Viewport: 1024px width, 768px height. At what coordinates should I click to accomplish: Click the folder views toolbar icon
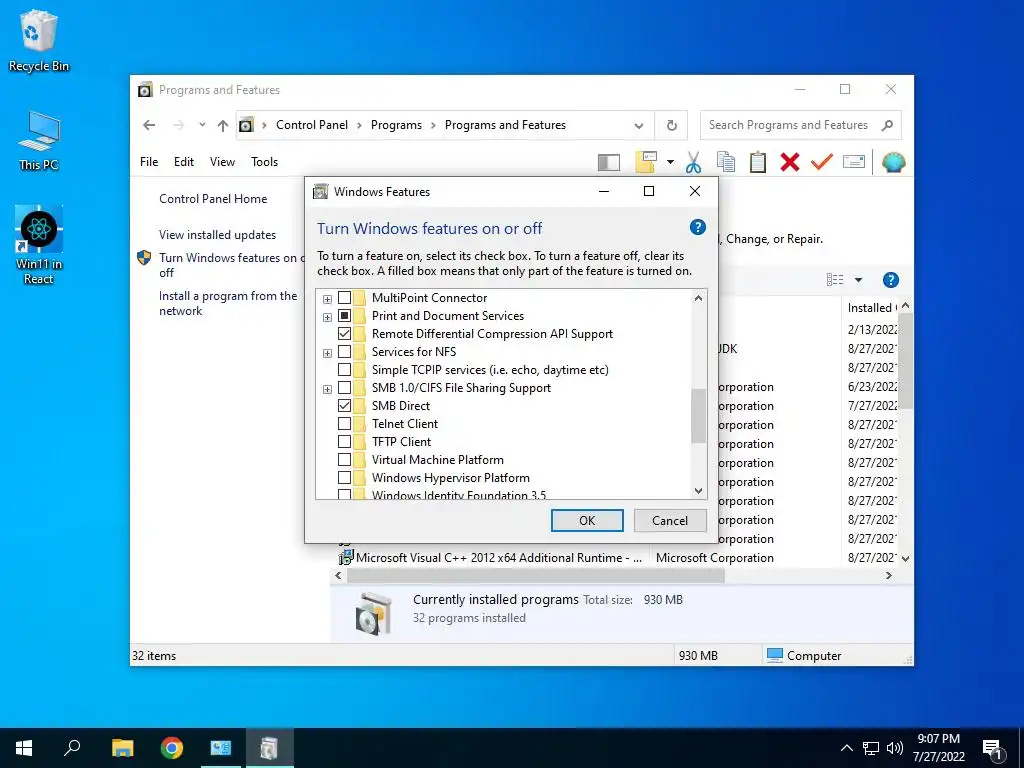click(646, 162)
